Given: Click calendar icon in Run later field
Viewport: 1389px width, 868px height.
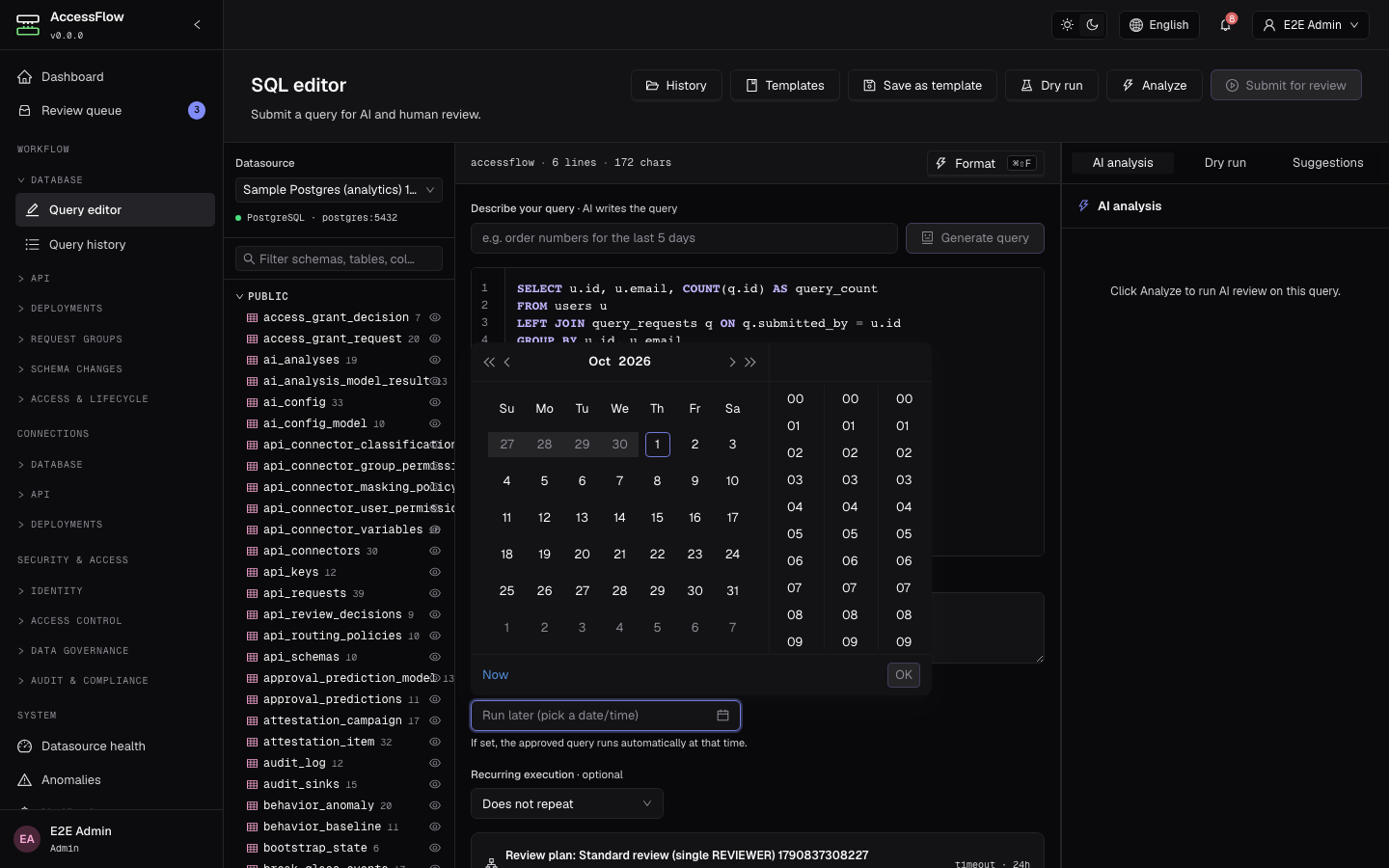Looking at the screenshot, I should (x=722, y=716).
